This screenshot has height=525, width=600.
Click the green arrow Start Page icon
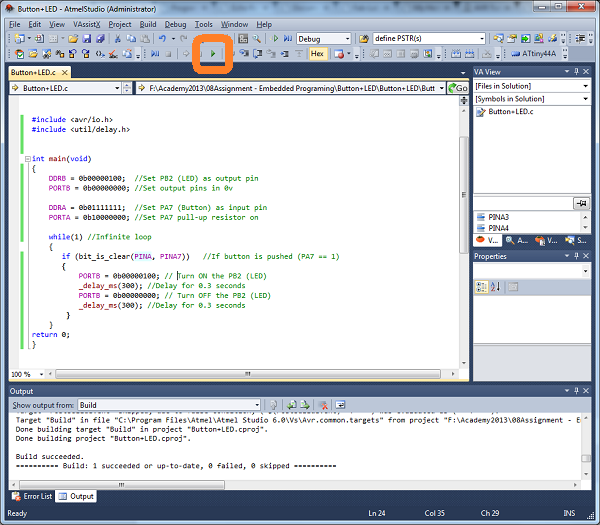tap(525, 39)
